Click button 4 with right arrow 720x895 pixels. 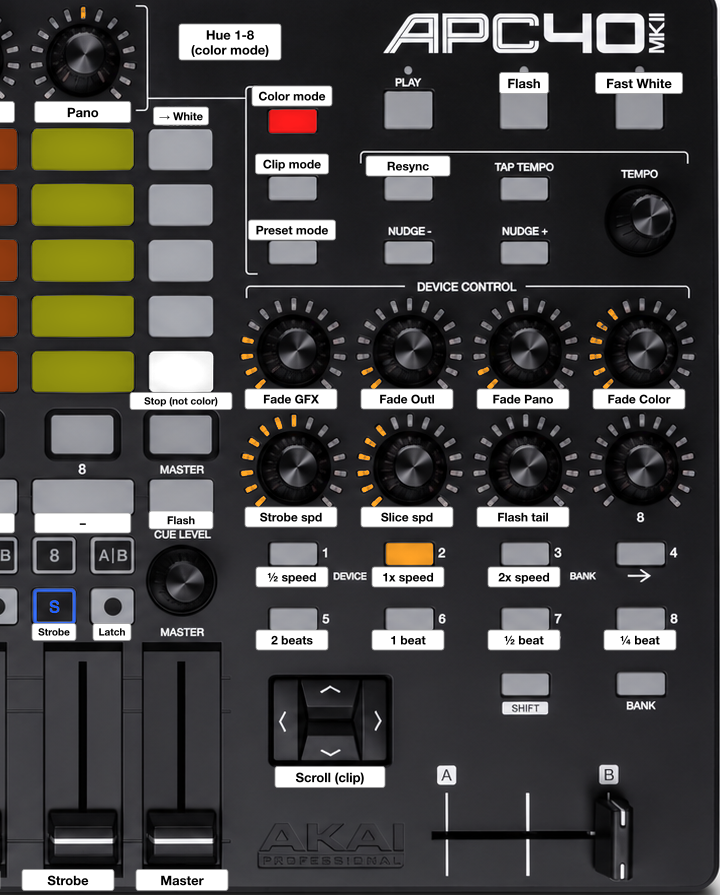pos(641,554)
